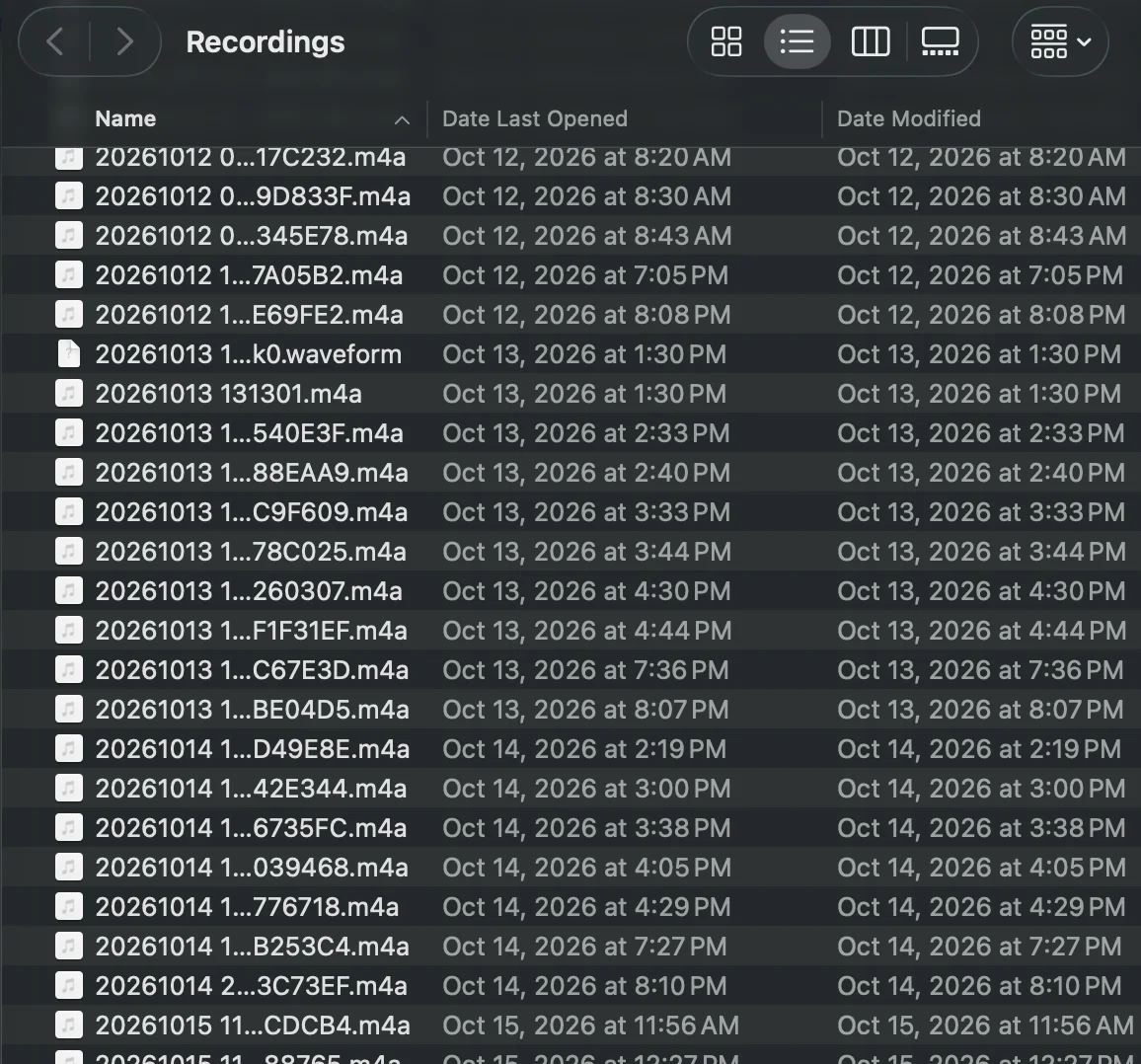Image resolution: width=1141 pixels, height=1064 pixels.
Task: Open the group-by options dropdown
Action: click(x=1060, y=41)
